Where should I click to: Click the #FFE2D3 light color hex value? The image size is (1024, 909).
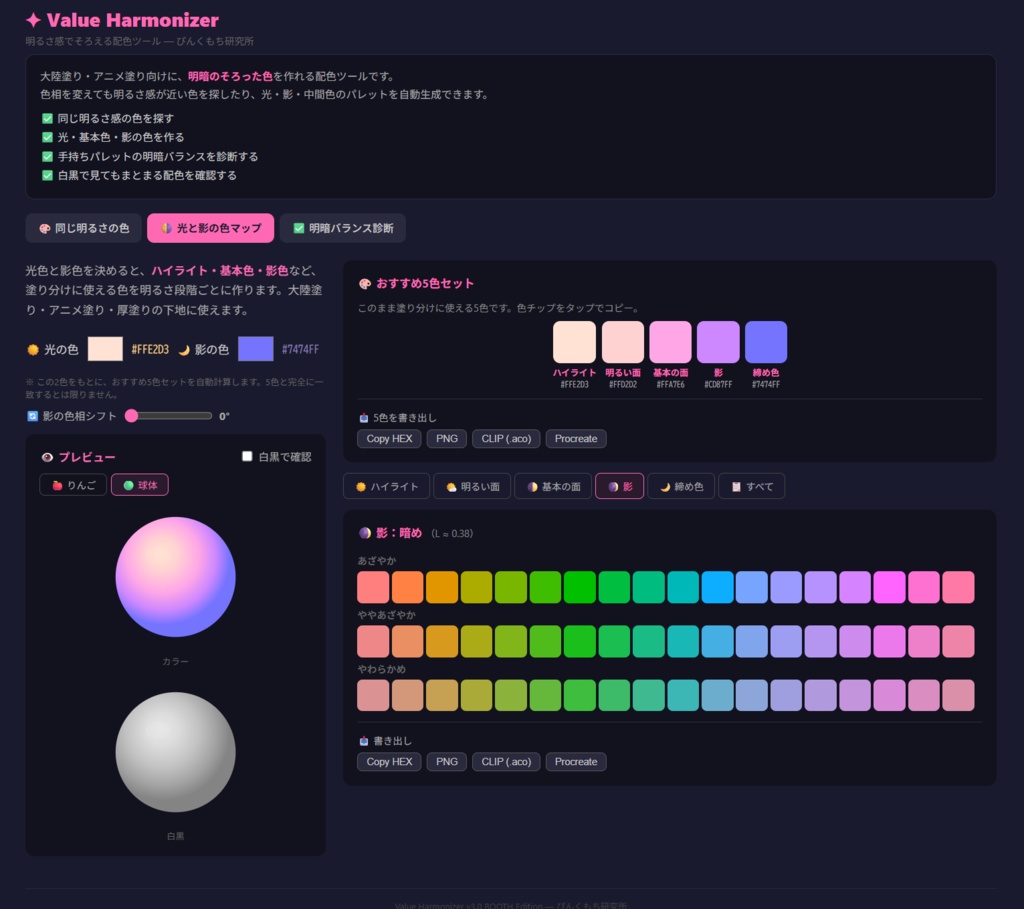point(150,349)
